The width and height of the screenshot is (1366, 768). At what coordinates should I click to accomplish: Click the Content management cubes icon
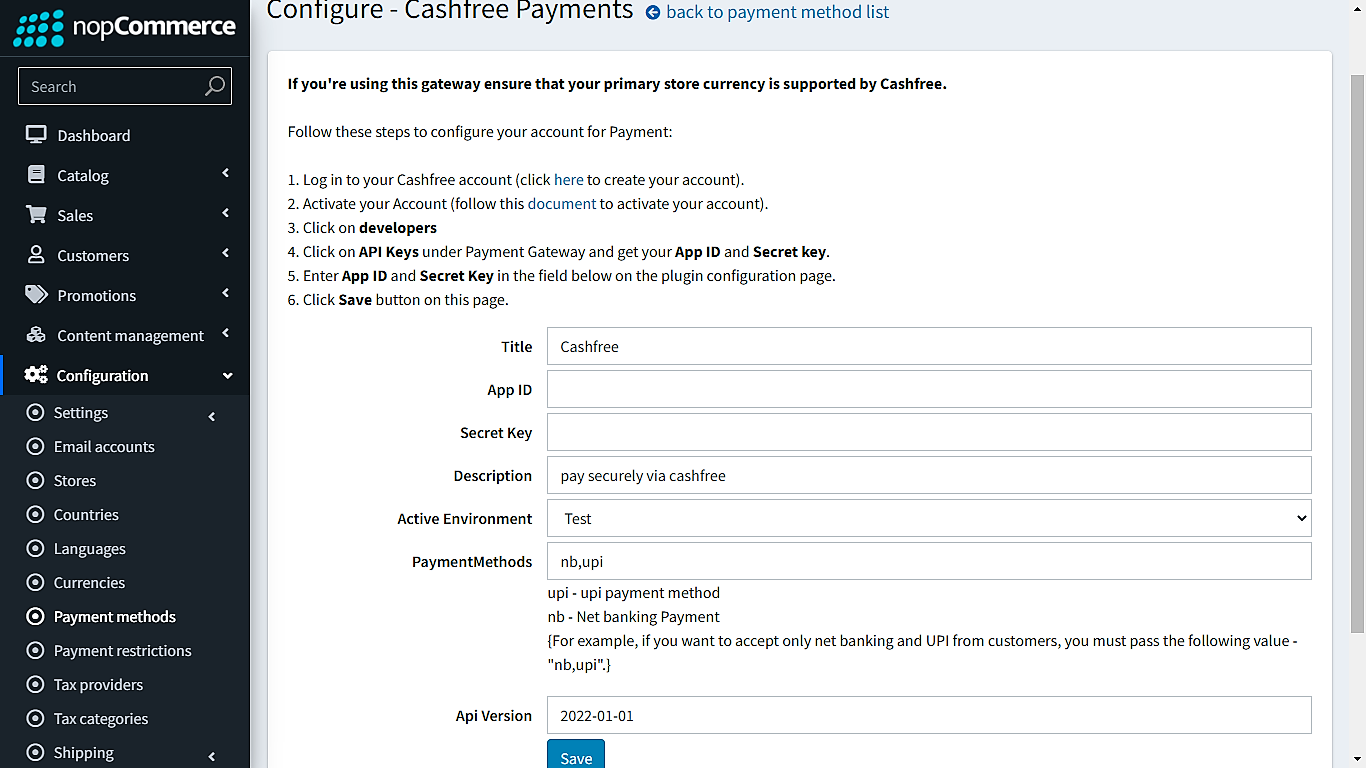pyautogui.click(x=36, y=335)
